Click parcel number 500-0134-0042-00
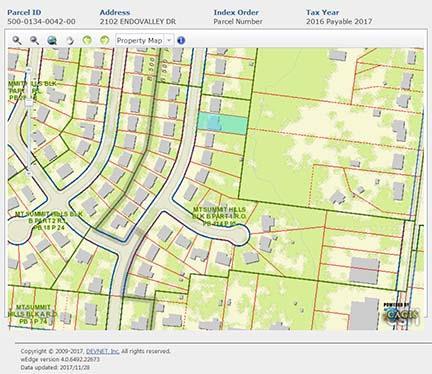The height and width of the screenshot is (374, 432). click(41, 22)
